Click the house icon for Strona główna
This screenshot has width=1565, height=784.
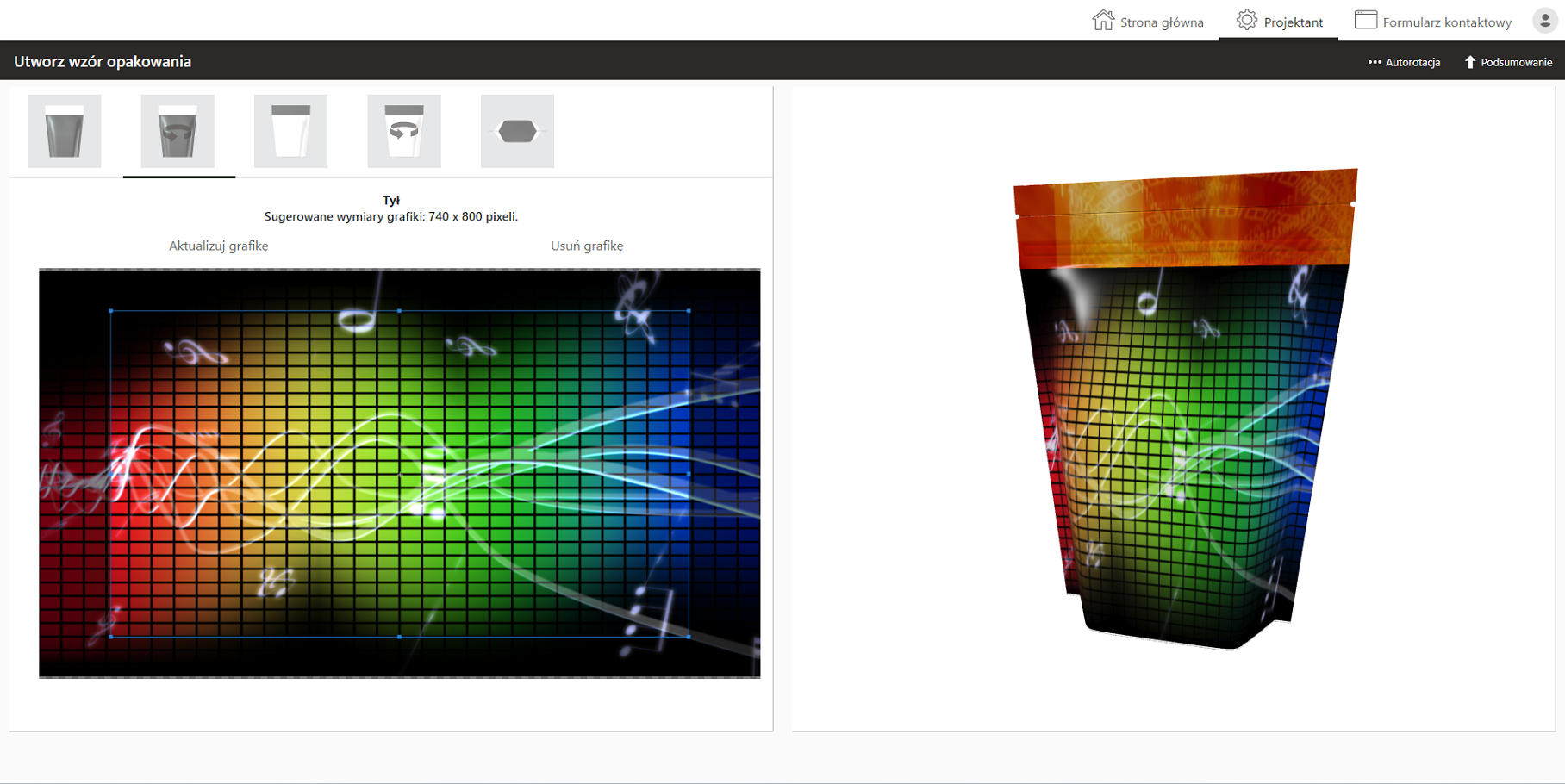pyautogui.click(x=1102, y=21)
